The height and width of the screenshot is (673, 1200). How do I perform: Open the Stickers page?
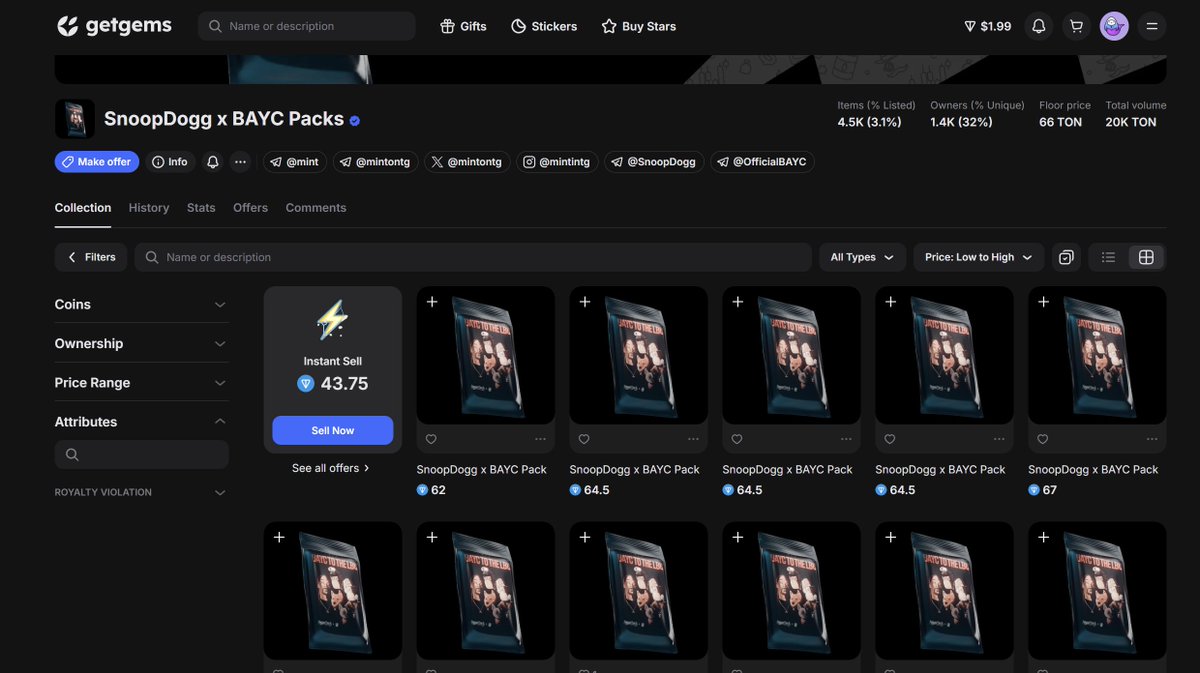[x=544, y=26]
